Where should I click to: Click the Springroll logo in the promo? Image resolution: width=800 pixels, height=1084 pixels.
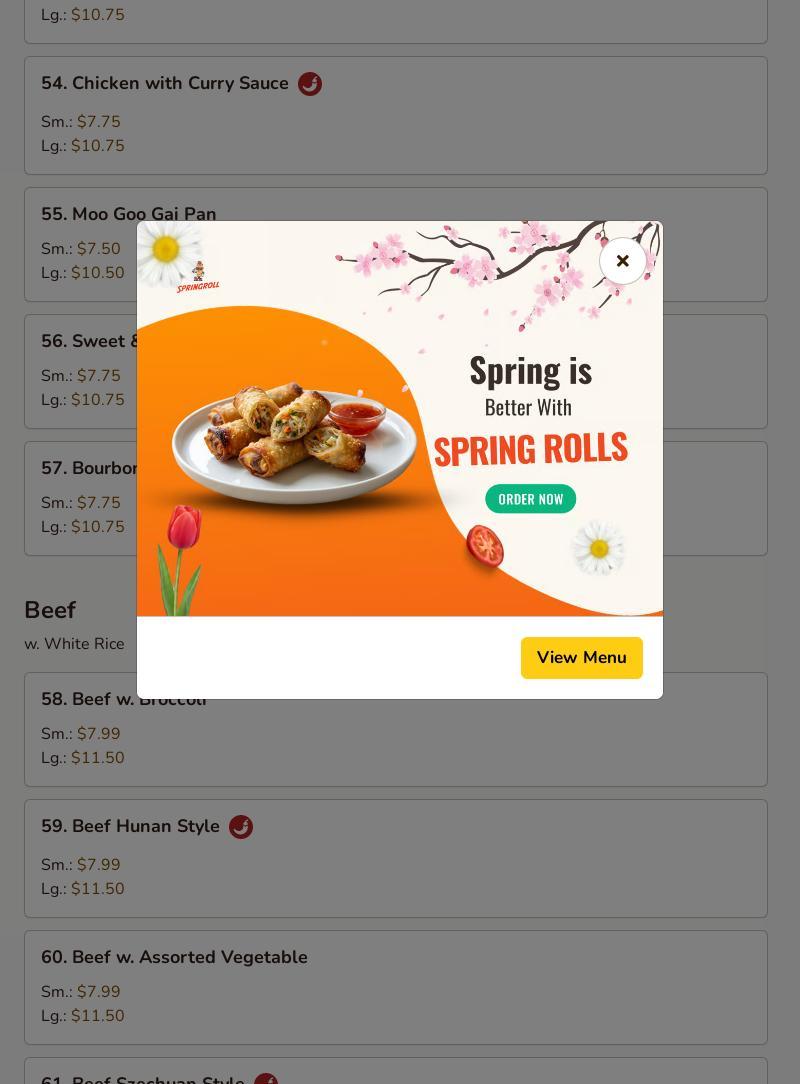[x=198, y=277]
